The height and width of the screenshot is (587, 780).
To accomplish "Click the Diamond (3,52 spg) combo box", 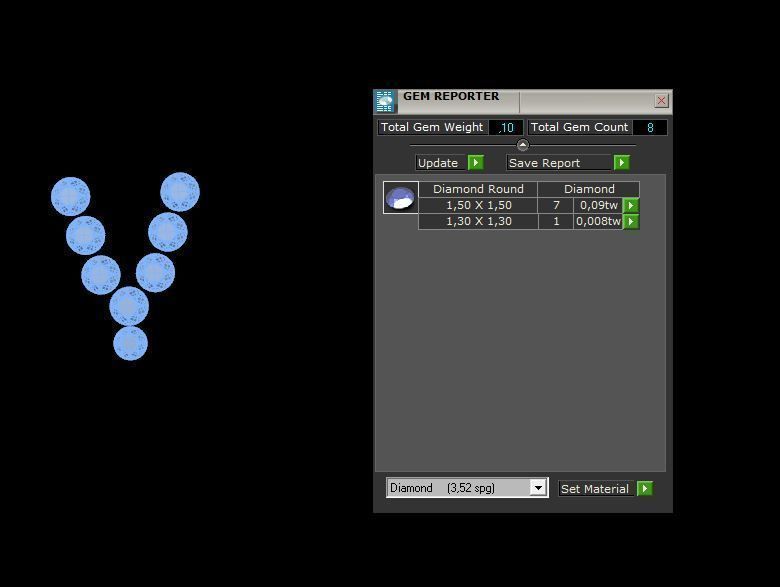I will coord(467,488).
